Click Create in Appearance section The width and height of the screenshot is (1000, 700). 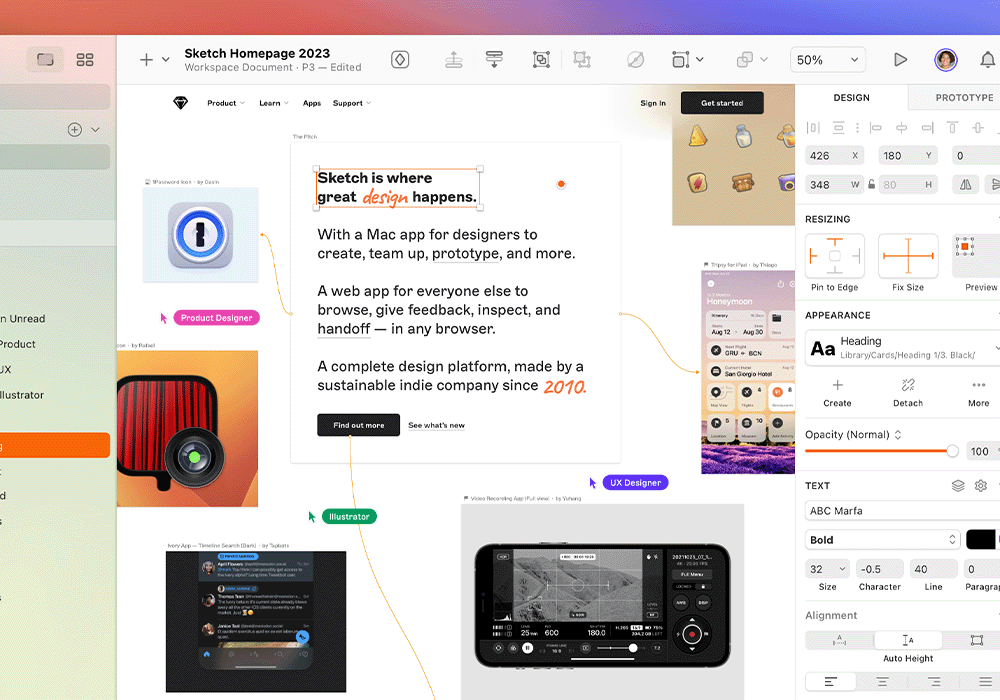(x=837, y=393)
